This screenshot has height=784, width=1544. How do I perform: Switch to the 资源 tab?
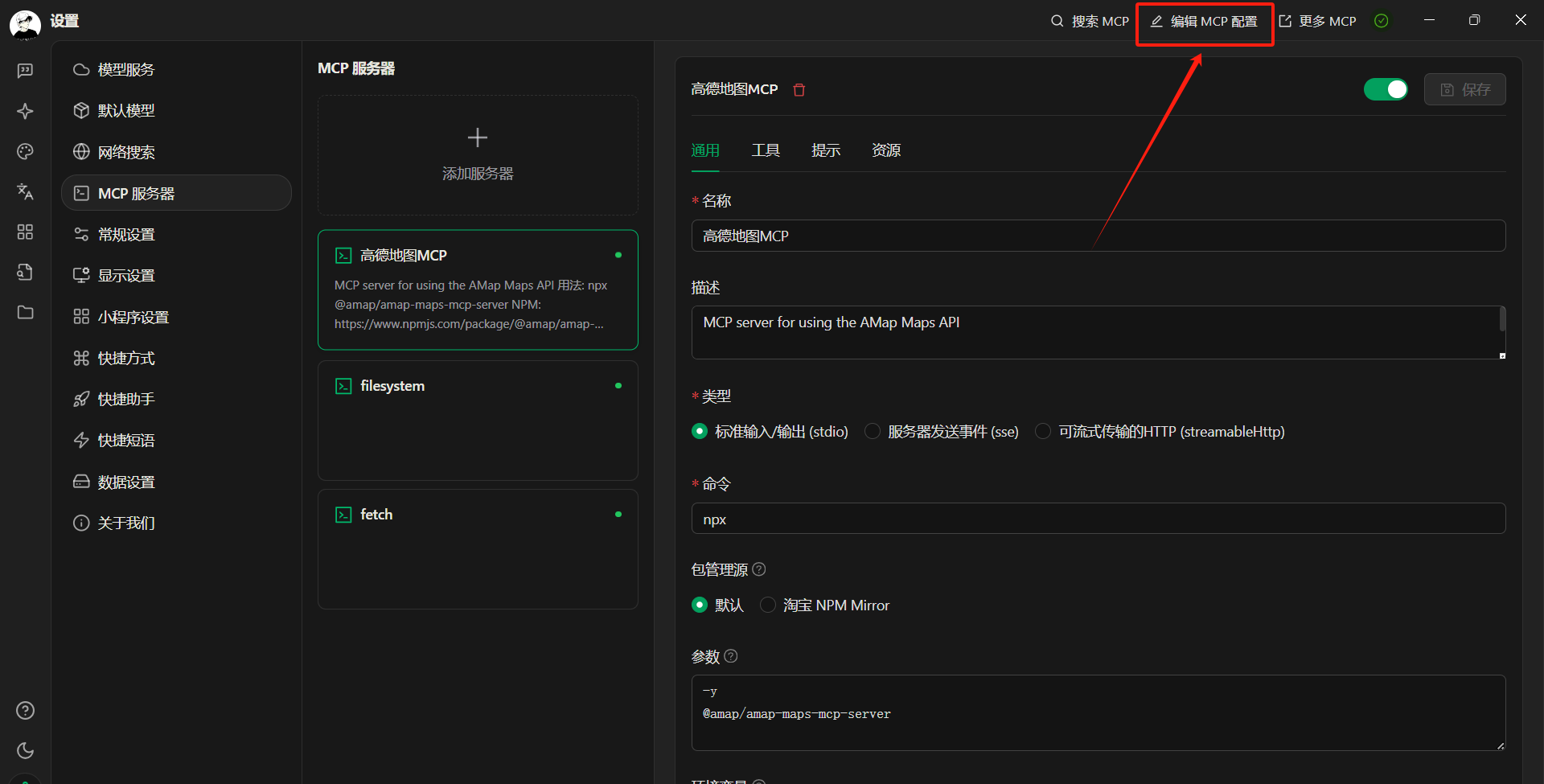[885, 150]
